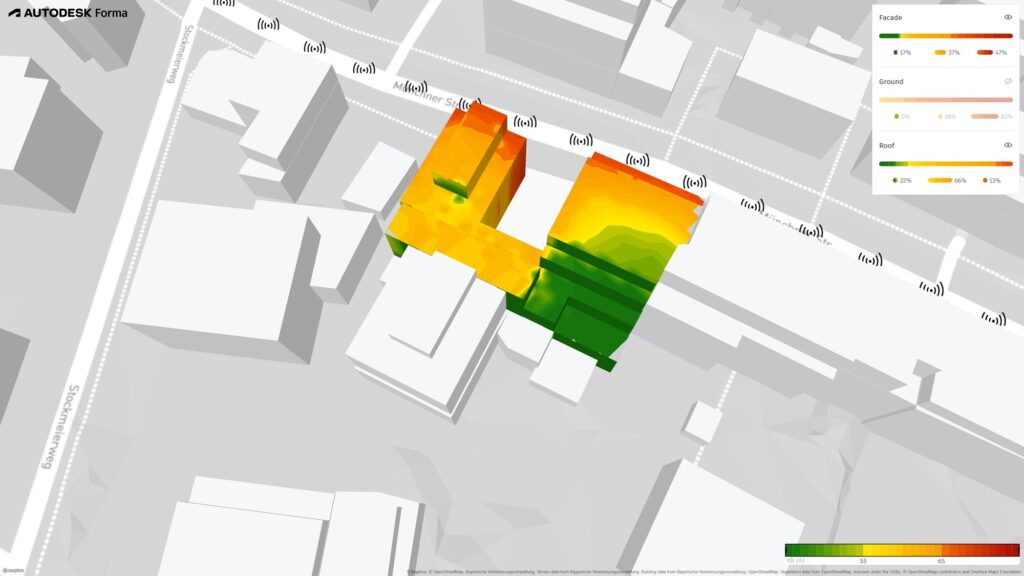Toggle Facade results visibility eye icon
Image resolution: width=1024 pixels, height=576 pixels.
1008,18
